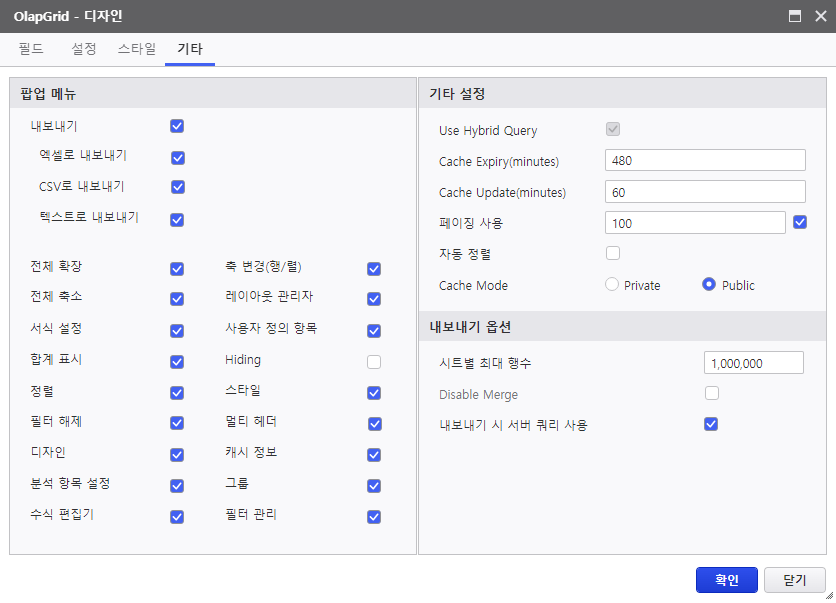Toggle the 페이징 사용 checkbox
836x603 pixels.
point(800,222)
